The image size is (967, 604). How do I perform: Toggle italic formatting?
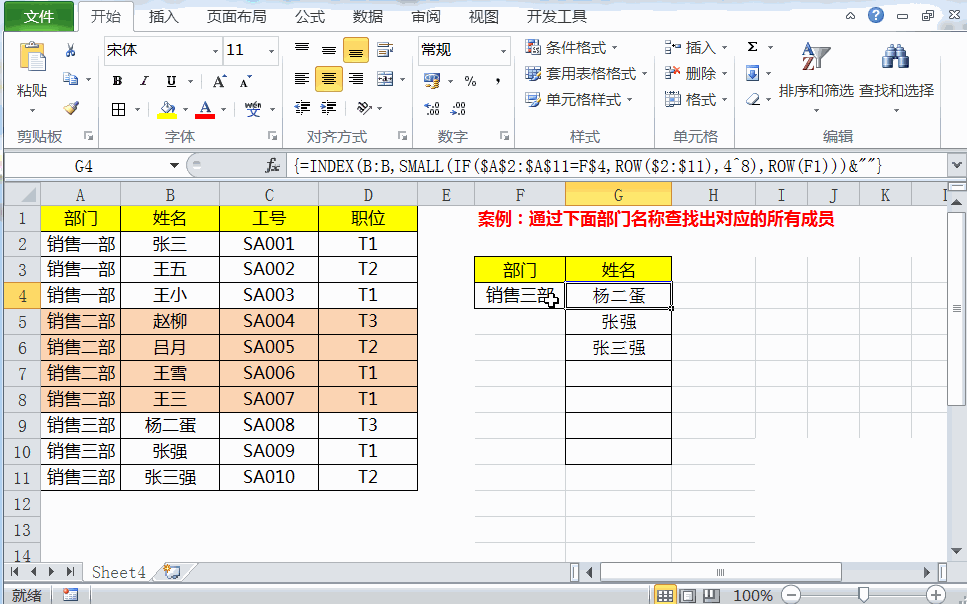pyautogui.click(x=144, y=81)
